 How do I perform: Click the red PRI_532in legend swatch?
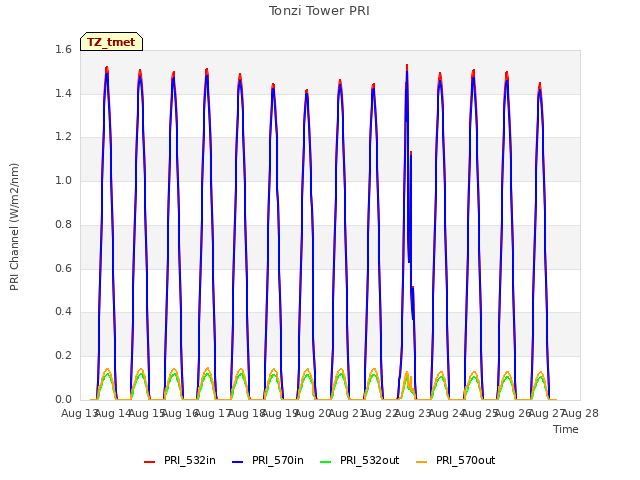click(x=149, y=462)
